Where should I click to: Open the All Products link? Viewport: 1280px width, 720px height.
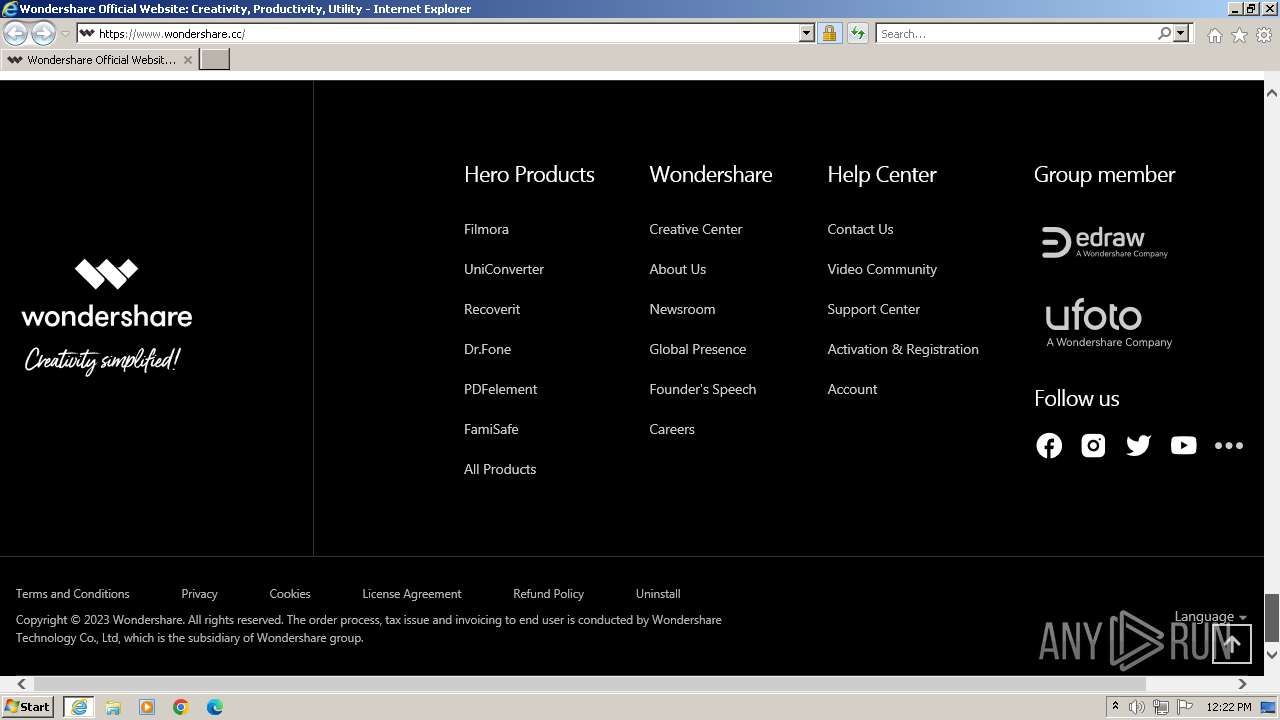pyautogui.click(x=500, y=469)
